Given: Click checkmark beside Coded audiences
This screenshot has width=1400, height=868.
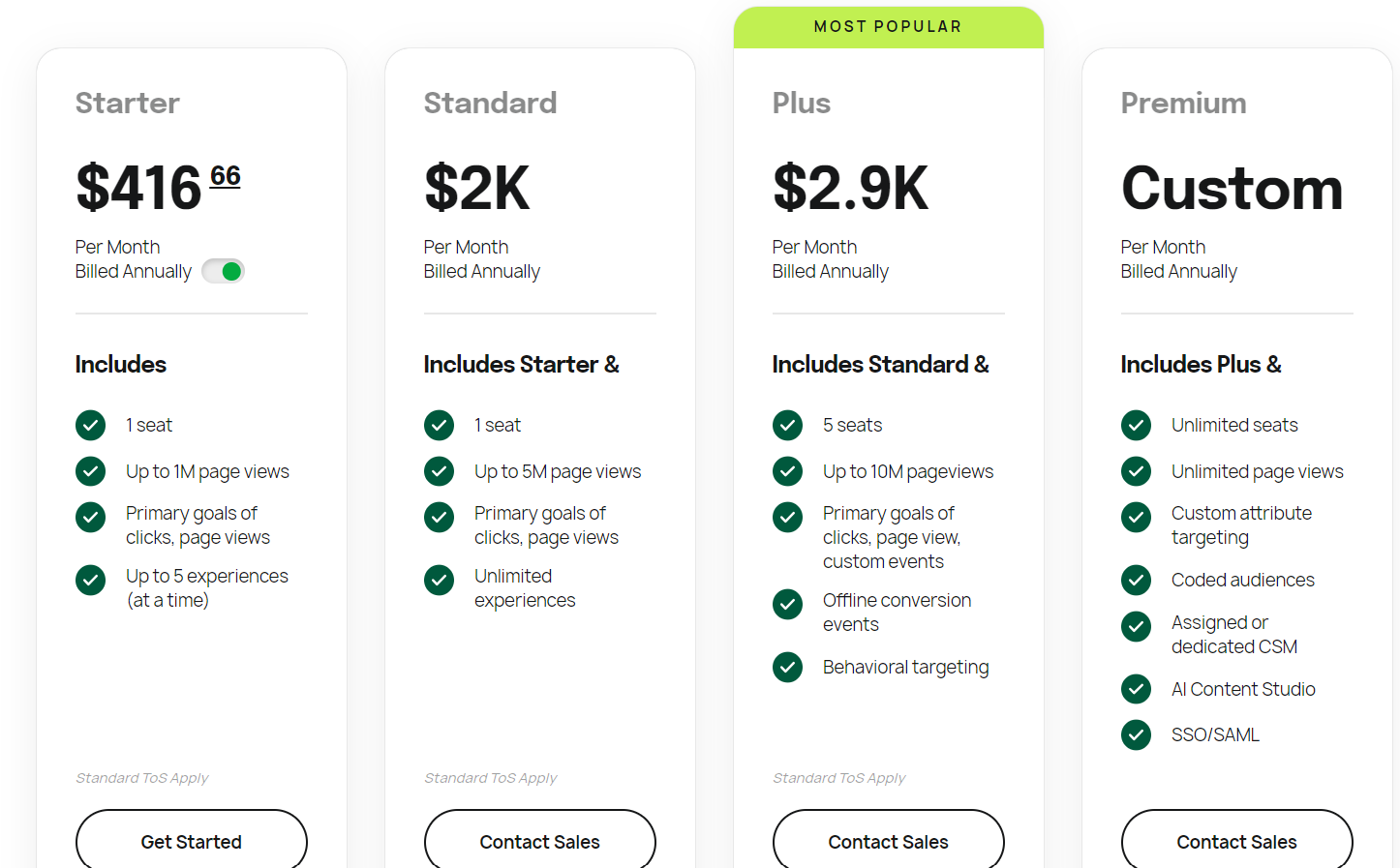Looking at the screenshot, I should (x=1137, y=581).
